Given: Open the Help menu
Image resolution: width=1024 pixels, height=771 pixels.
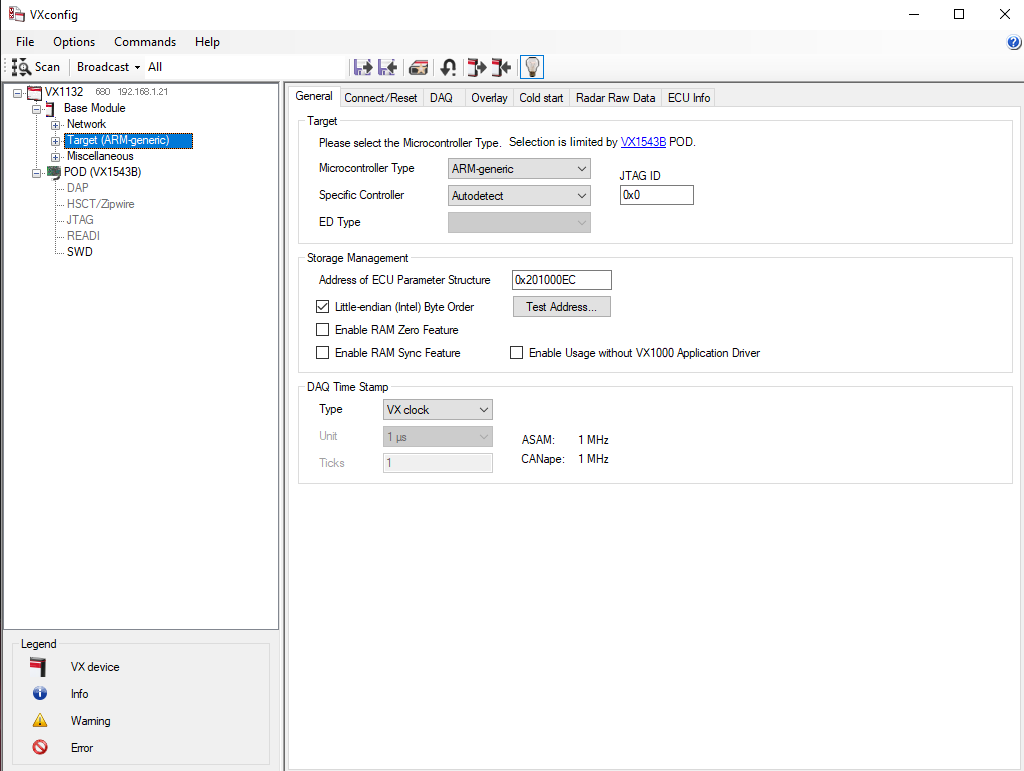Looking at the screenshot, I should pyautogui.click(x=207, y=42).
